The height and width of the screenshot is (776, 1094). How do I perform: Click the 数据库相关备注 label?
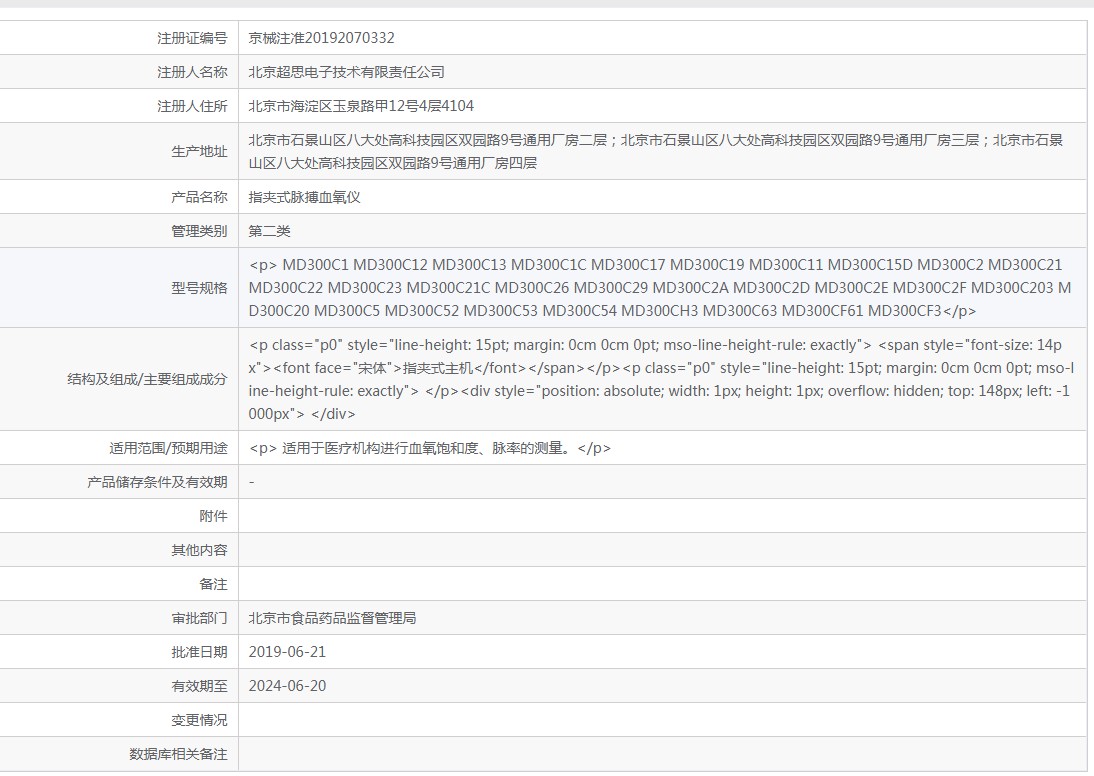point(178,754)
